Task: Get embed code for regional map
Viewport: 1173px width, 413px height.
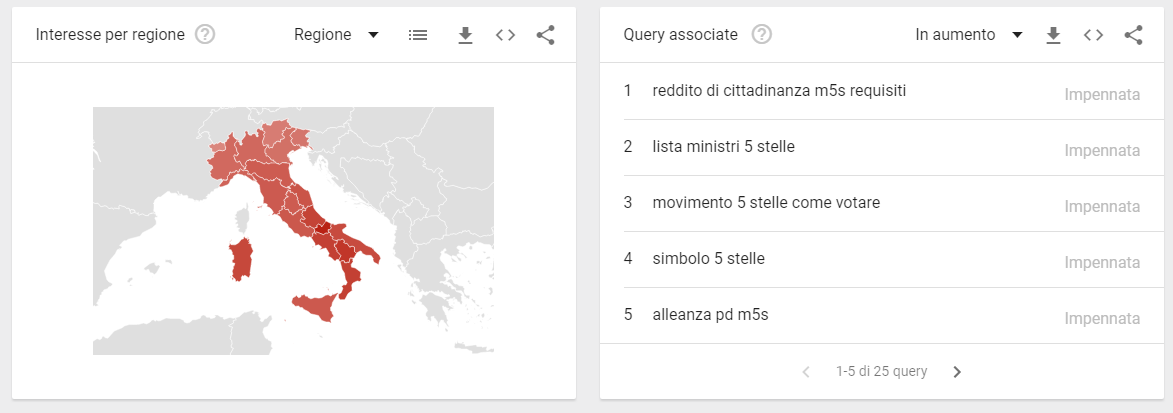Action: point(506,35)
